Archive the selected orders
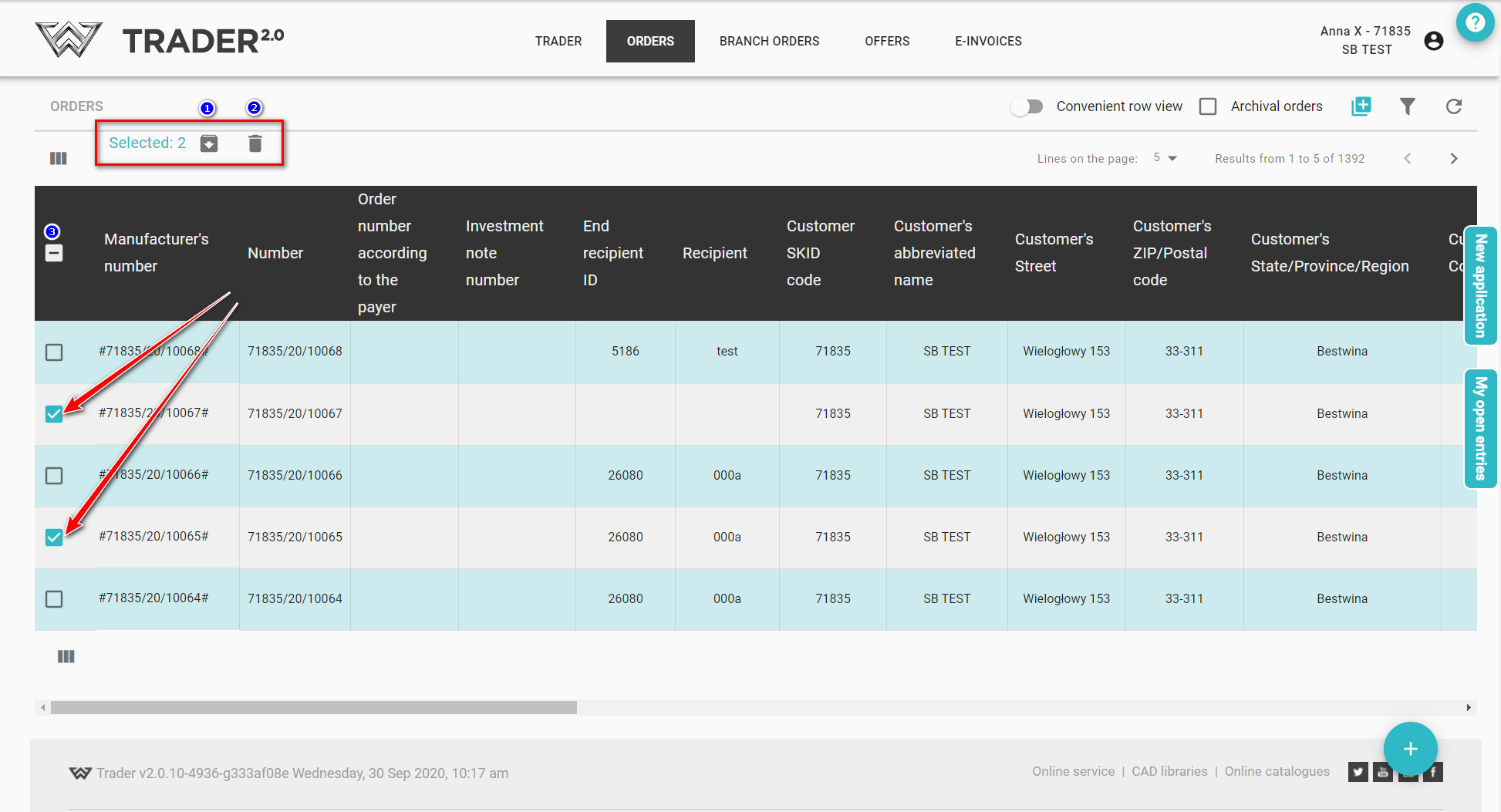1501x812 pixels. tap(209, 143)
